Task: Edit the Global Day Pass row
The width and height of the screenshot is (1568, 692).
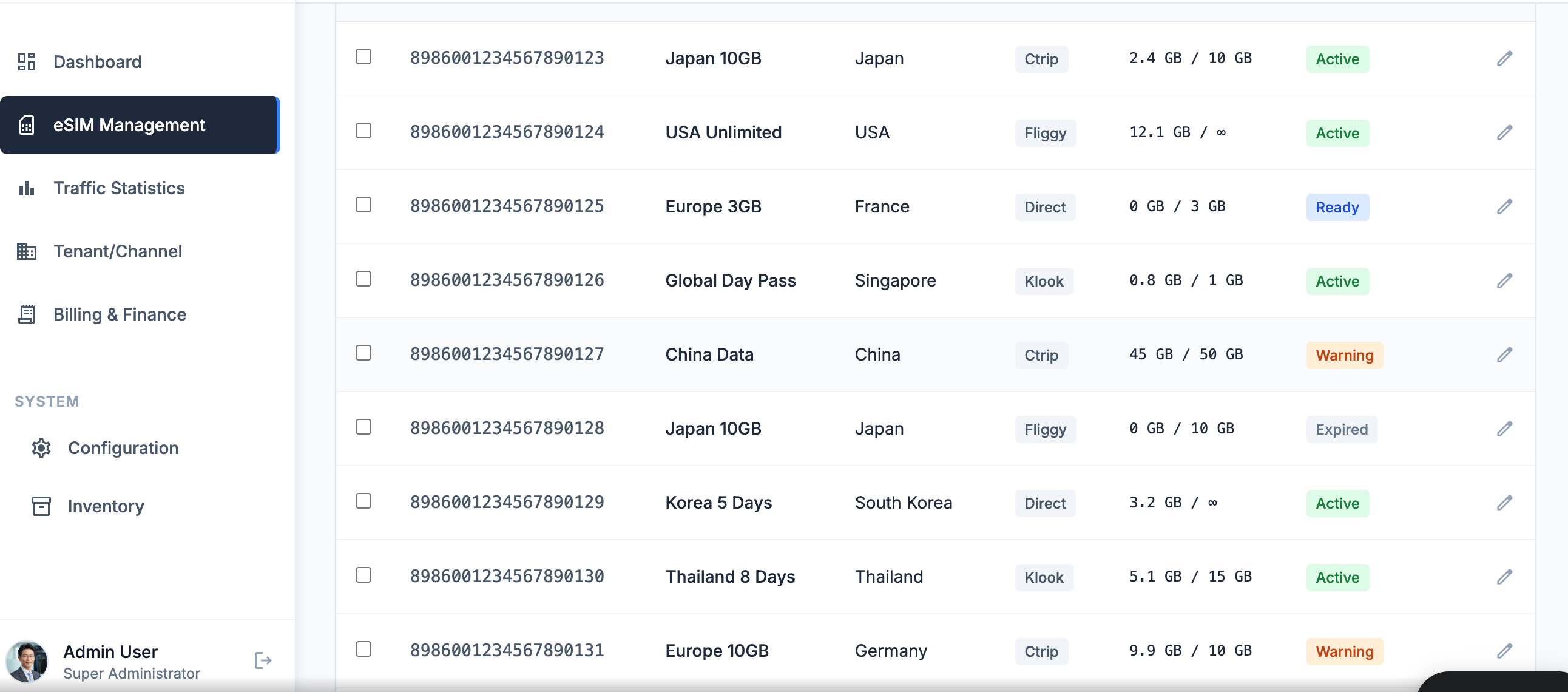Action: coord(1504,281)
